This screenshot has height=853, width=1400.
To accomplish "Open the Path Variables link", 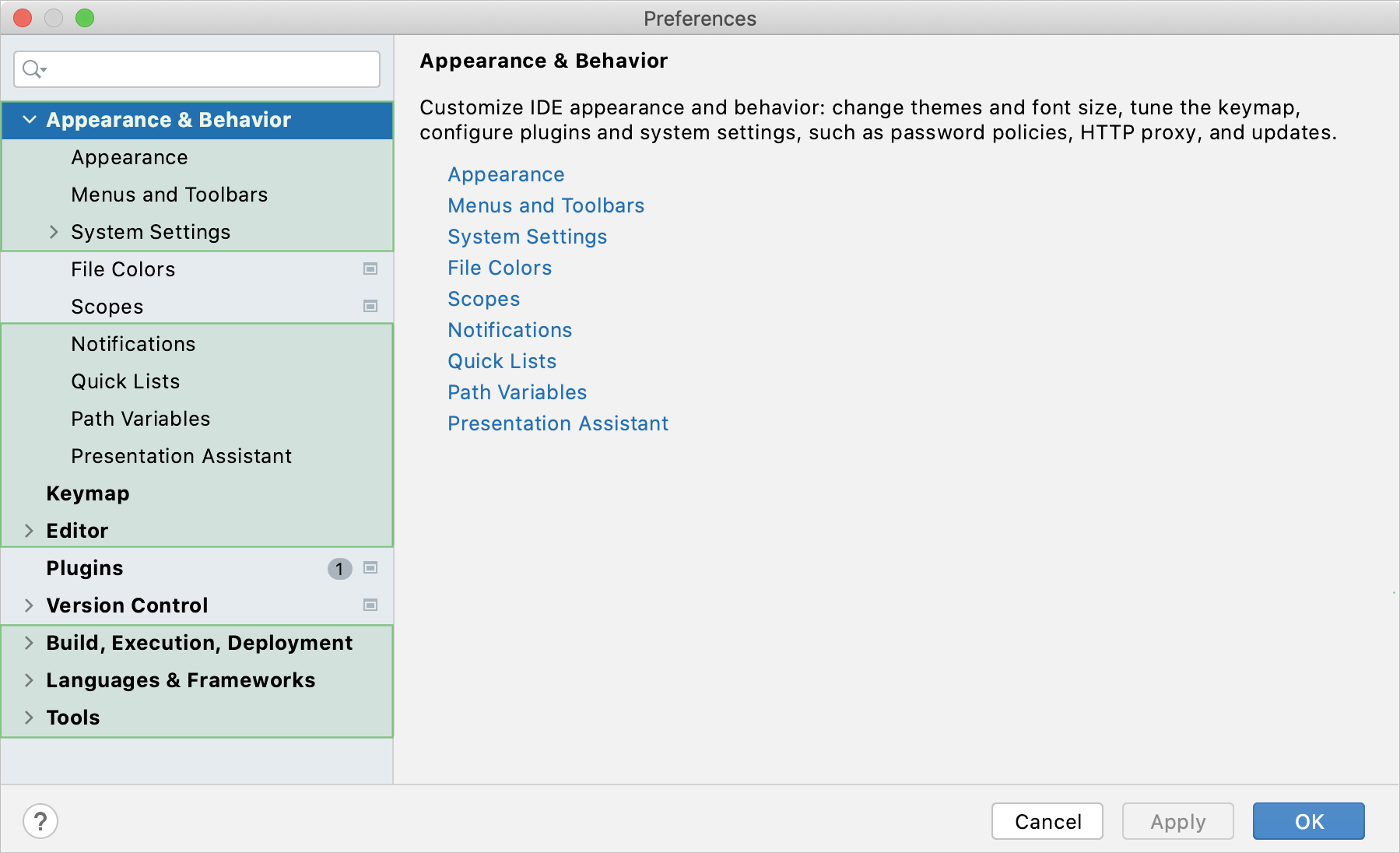I will coord(517,392).
